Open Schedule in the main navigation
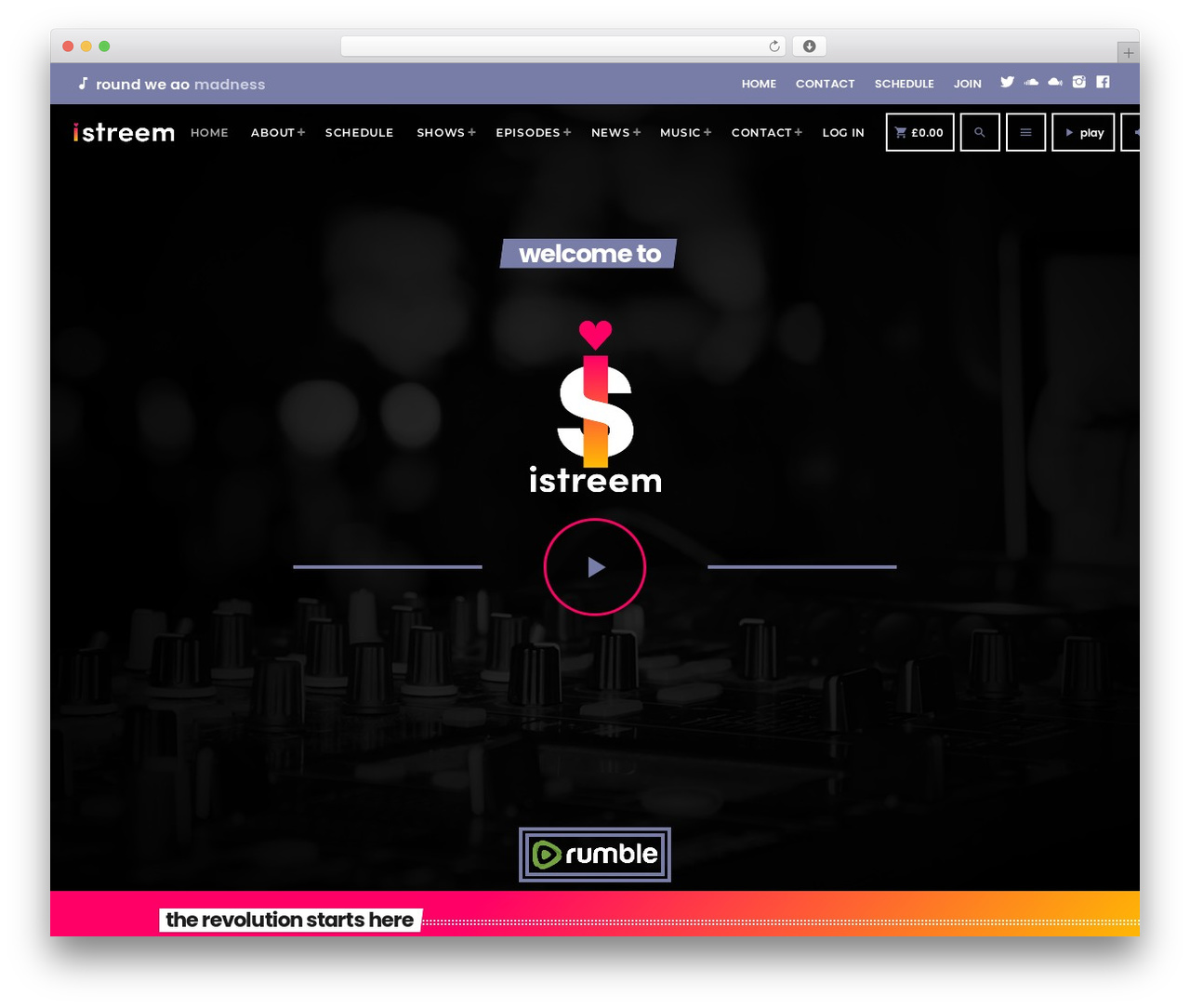 click(x=360, y=132)
